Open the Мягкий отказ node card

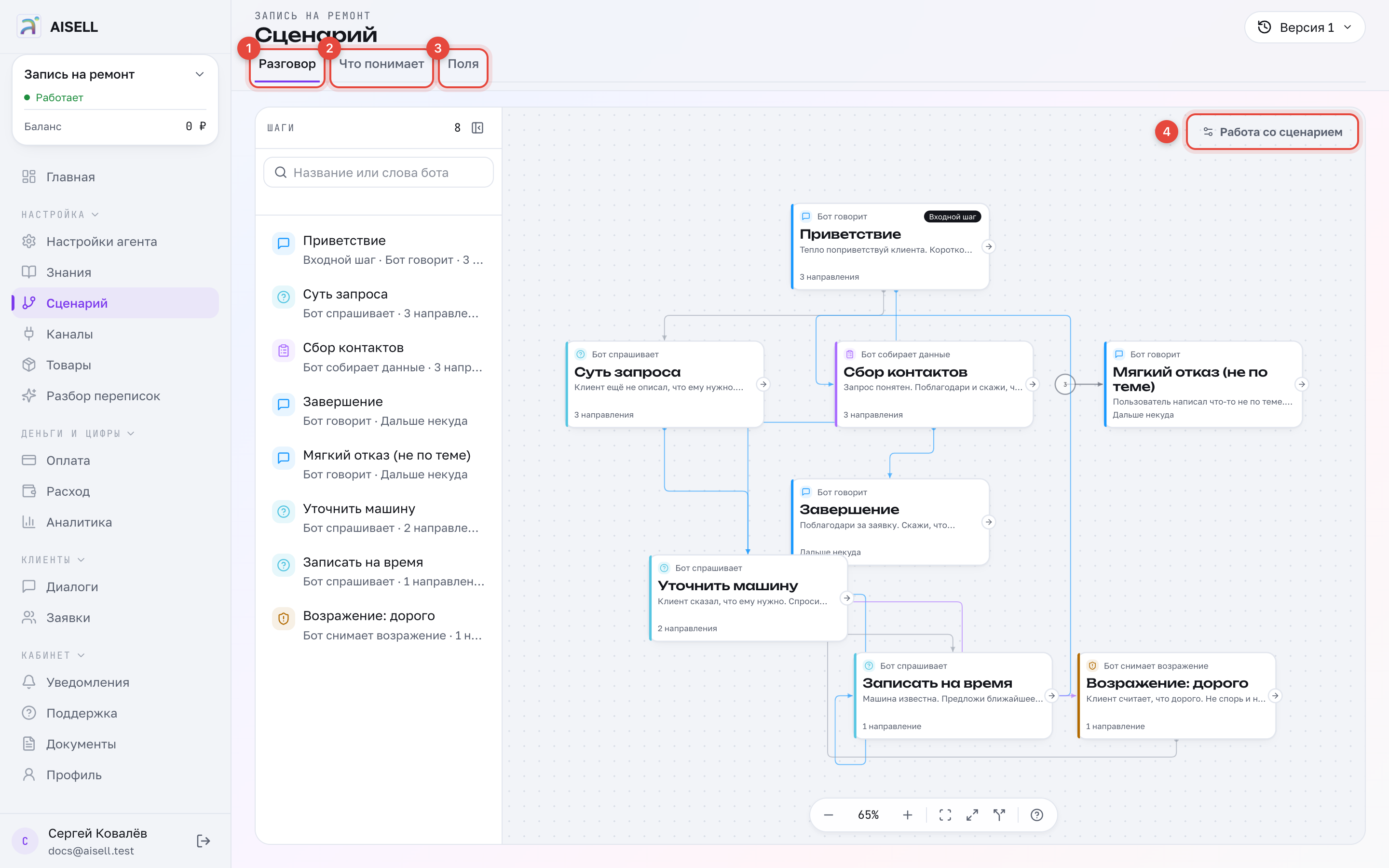coord(1203,384)
